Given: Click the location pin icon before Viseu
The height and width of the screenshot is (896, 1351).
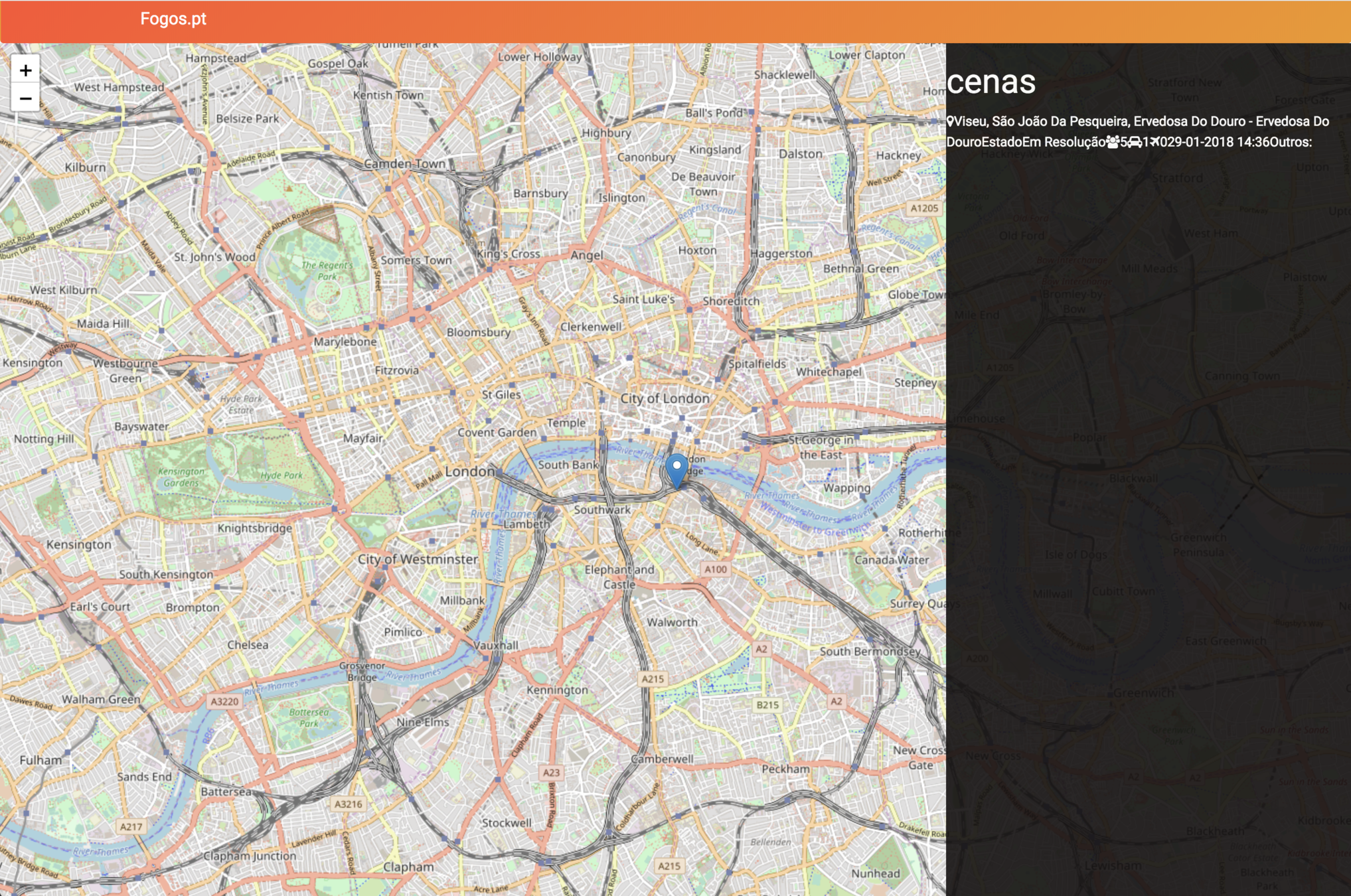Looking at the screenshot, I should click(951, 121).
